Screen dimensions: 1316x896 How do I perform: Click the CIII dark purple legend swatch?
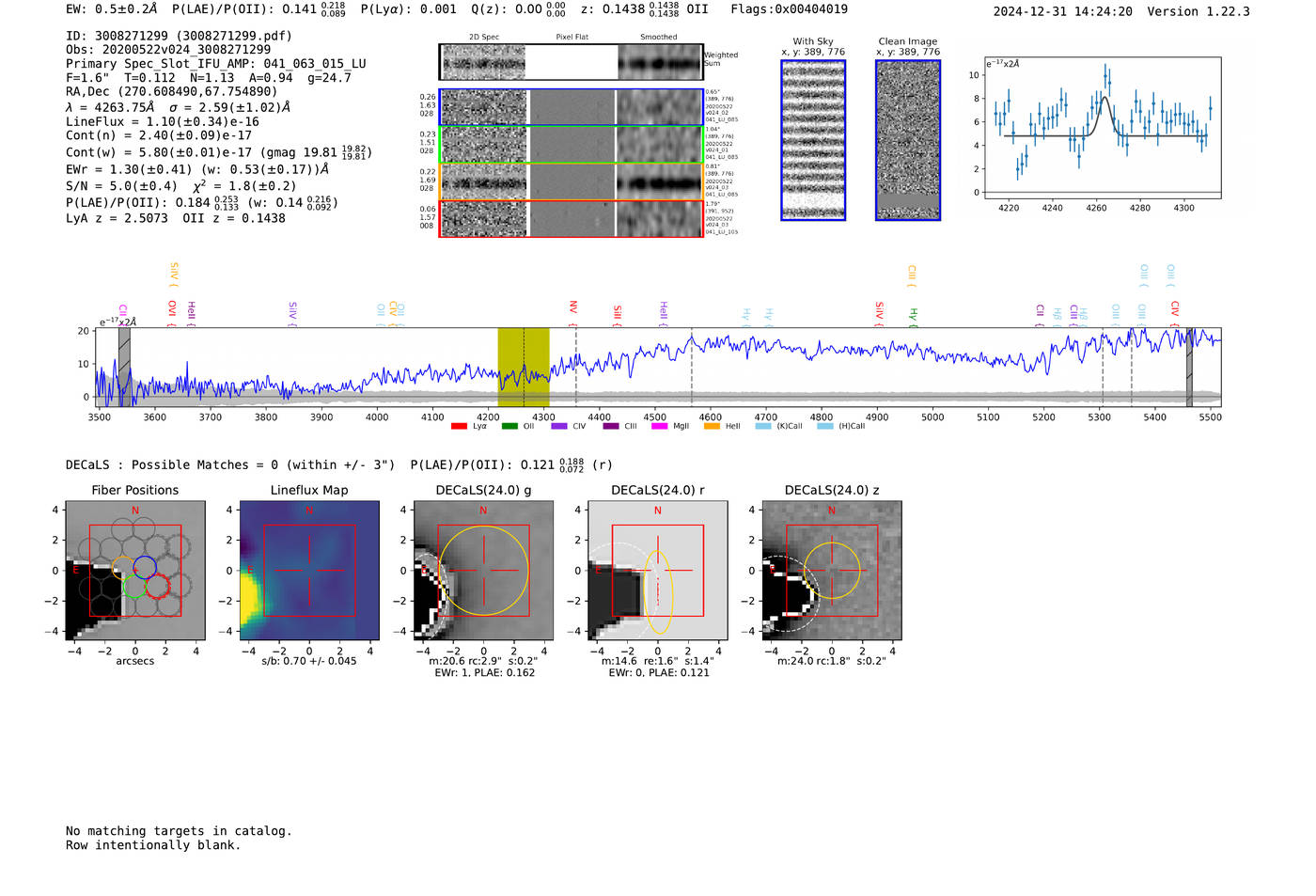(611, 426)
